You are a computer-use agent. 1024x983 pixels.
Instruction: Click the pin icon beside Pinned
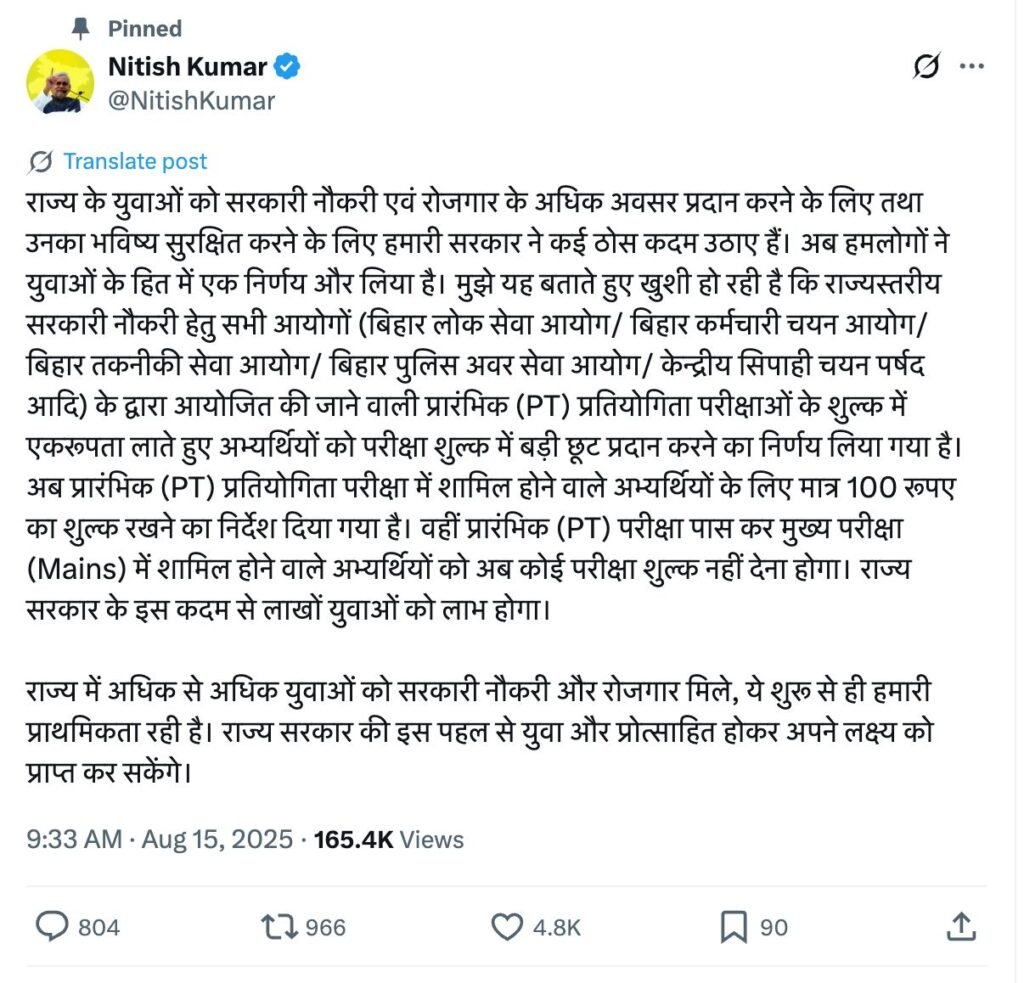click(x=87, y=28)
